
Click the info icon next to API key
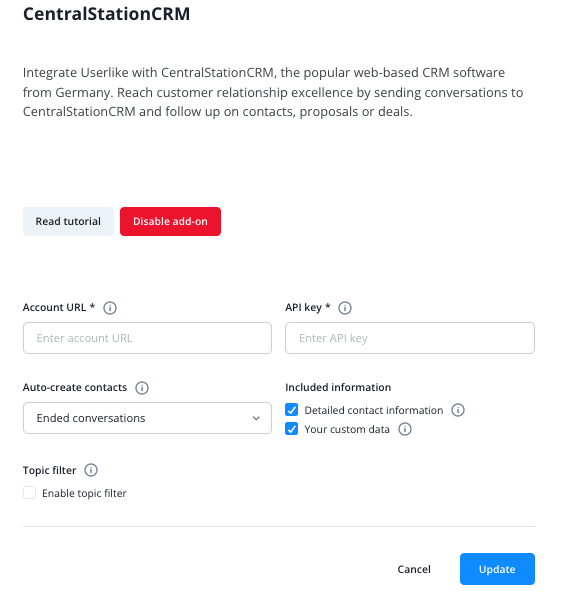pyautogui.click(x=345, y=308)
